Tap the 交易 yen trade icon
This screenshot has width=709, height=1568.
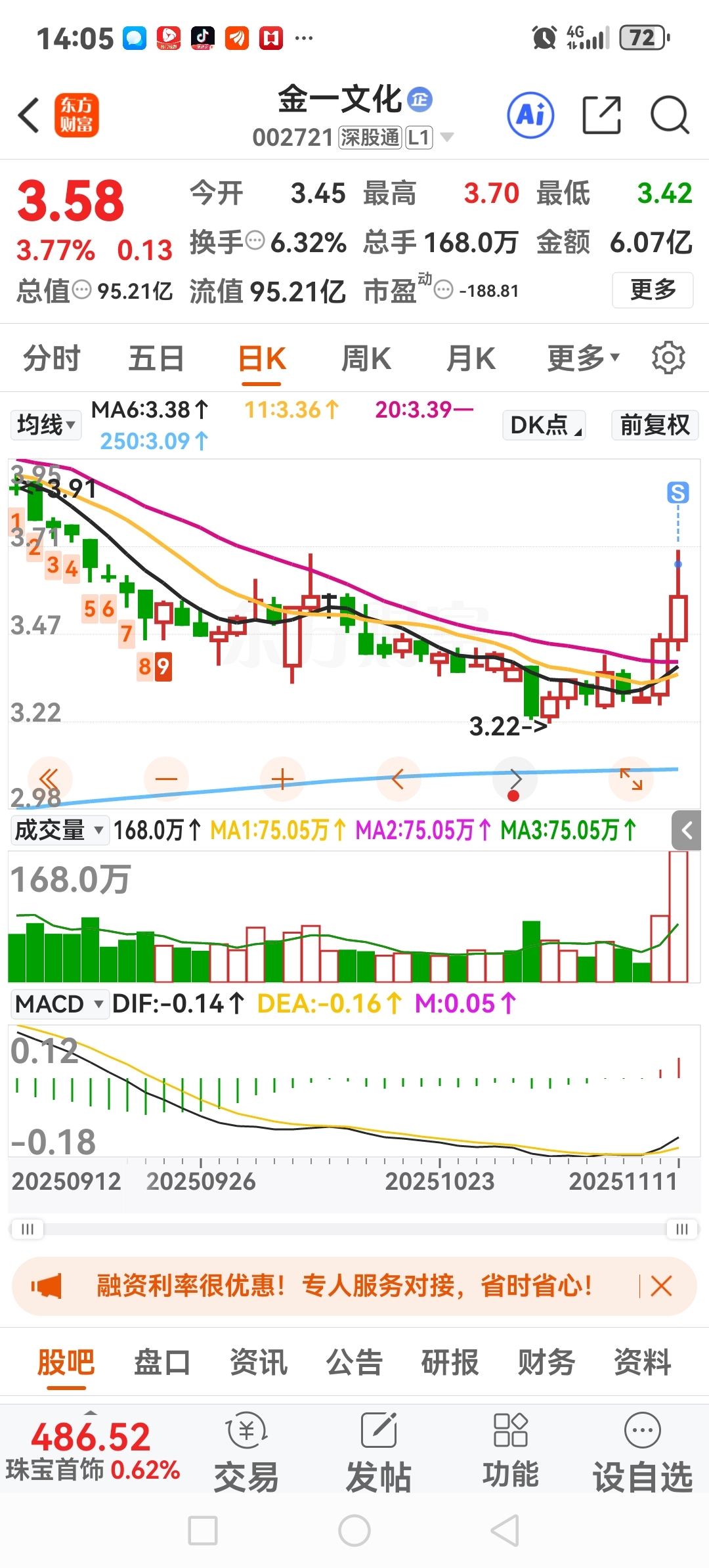247,1430
